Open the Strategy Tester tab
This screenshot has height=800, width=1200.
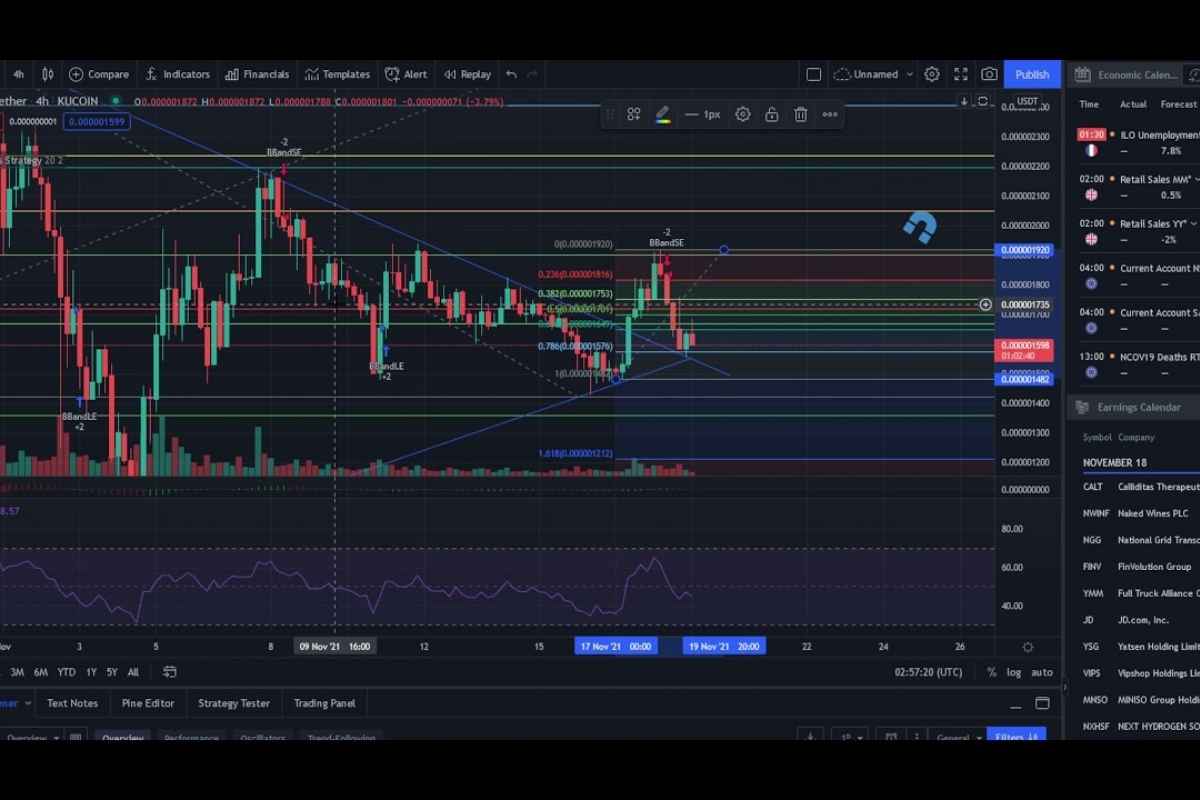click(x=234, y=703)
